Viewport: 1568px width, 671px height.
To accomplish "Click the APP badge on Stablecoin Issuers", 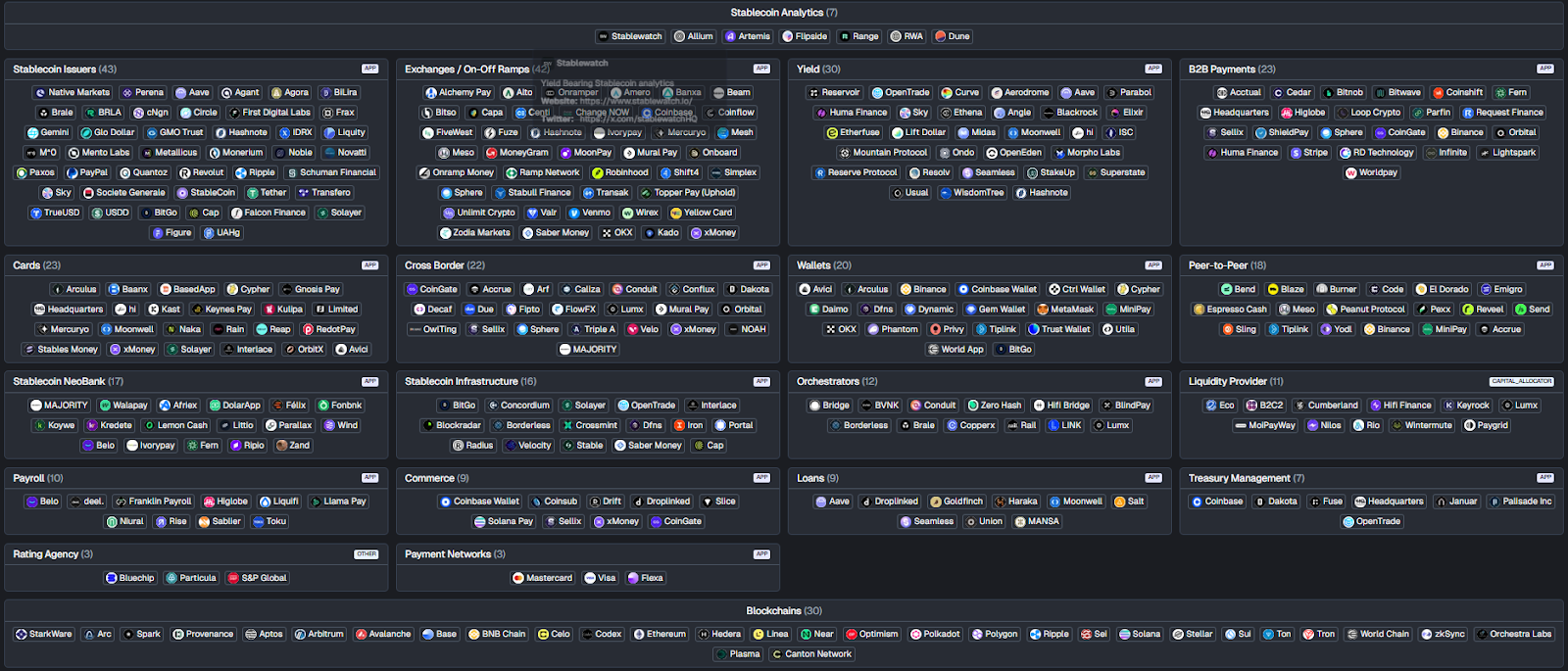I will [x=369, y=69].
